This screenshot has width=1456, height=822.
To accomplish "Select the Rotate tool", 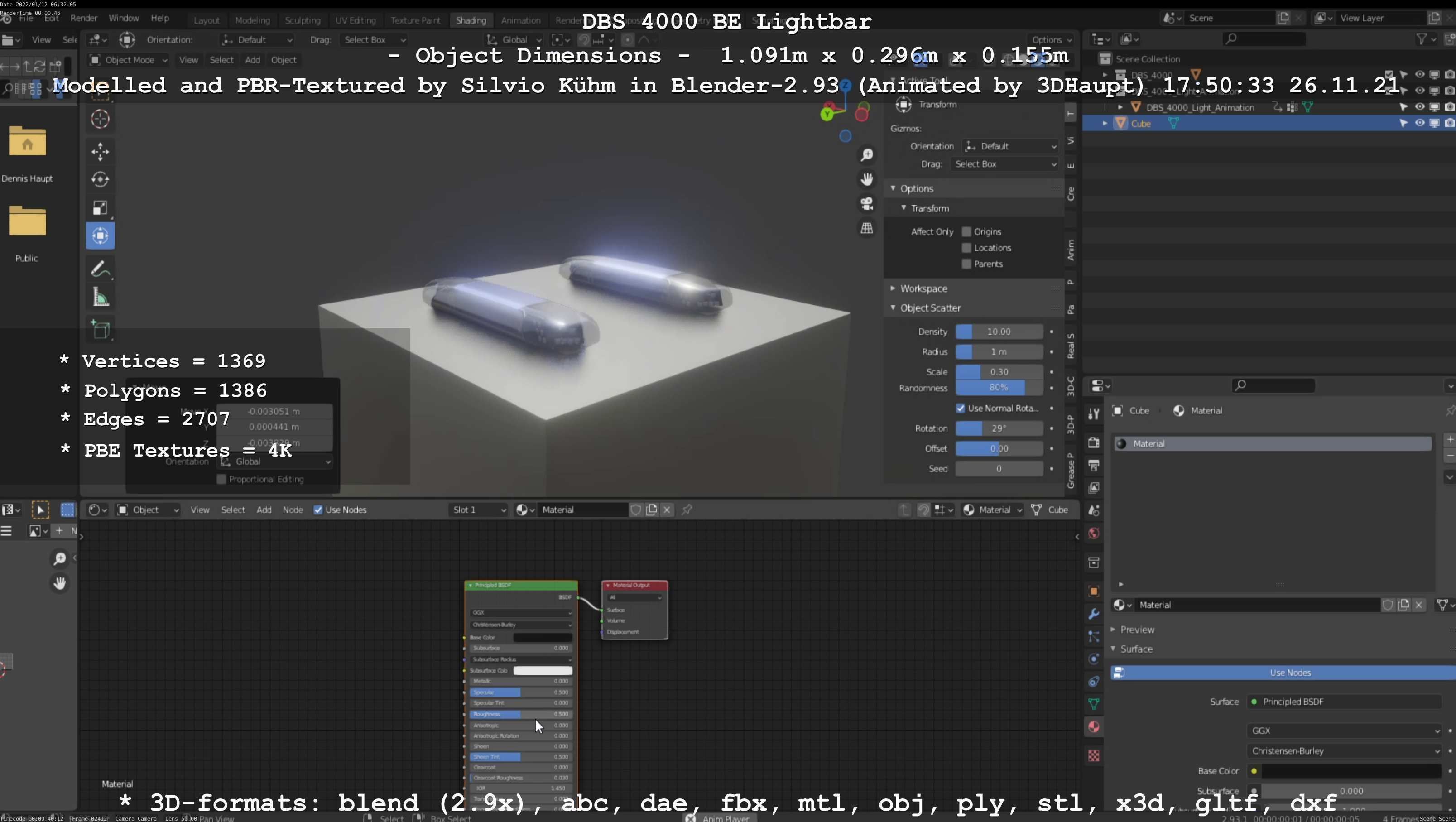I will pos(100,179).
